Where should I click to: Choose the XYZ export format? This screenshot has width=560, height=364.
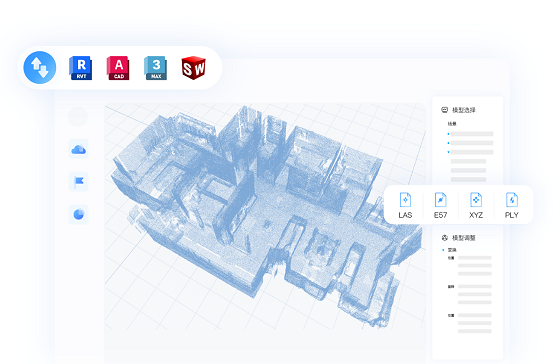[476, 205]
